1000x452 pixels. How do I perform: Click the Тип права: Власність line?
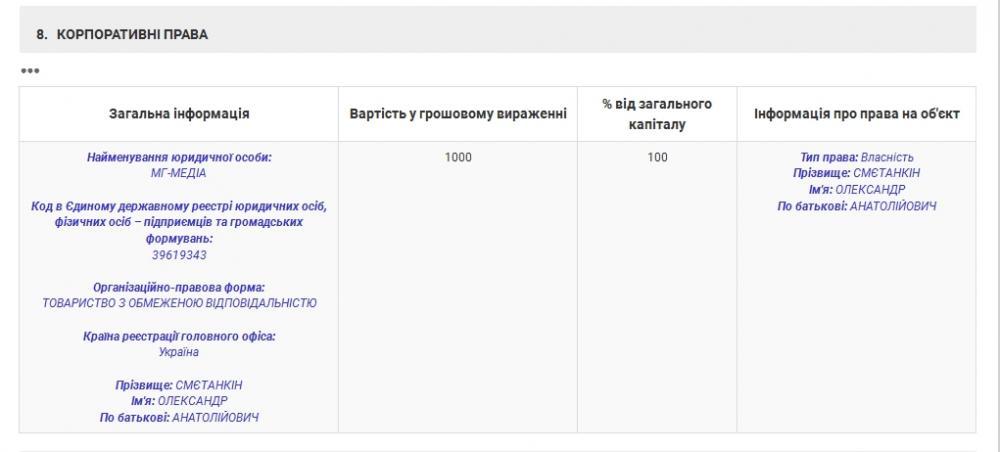pos(857,157)
